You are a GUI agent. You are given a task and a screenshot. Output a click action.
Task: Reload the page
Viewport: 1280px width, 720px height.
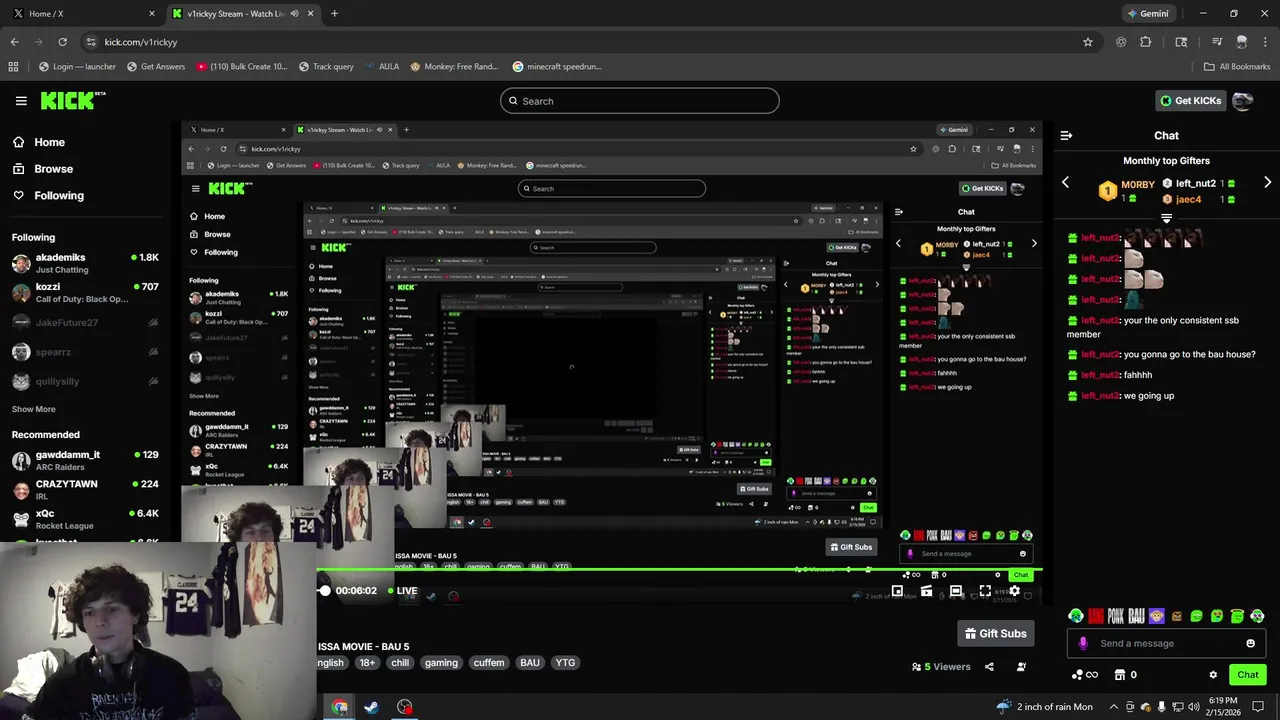click(62, 42)
